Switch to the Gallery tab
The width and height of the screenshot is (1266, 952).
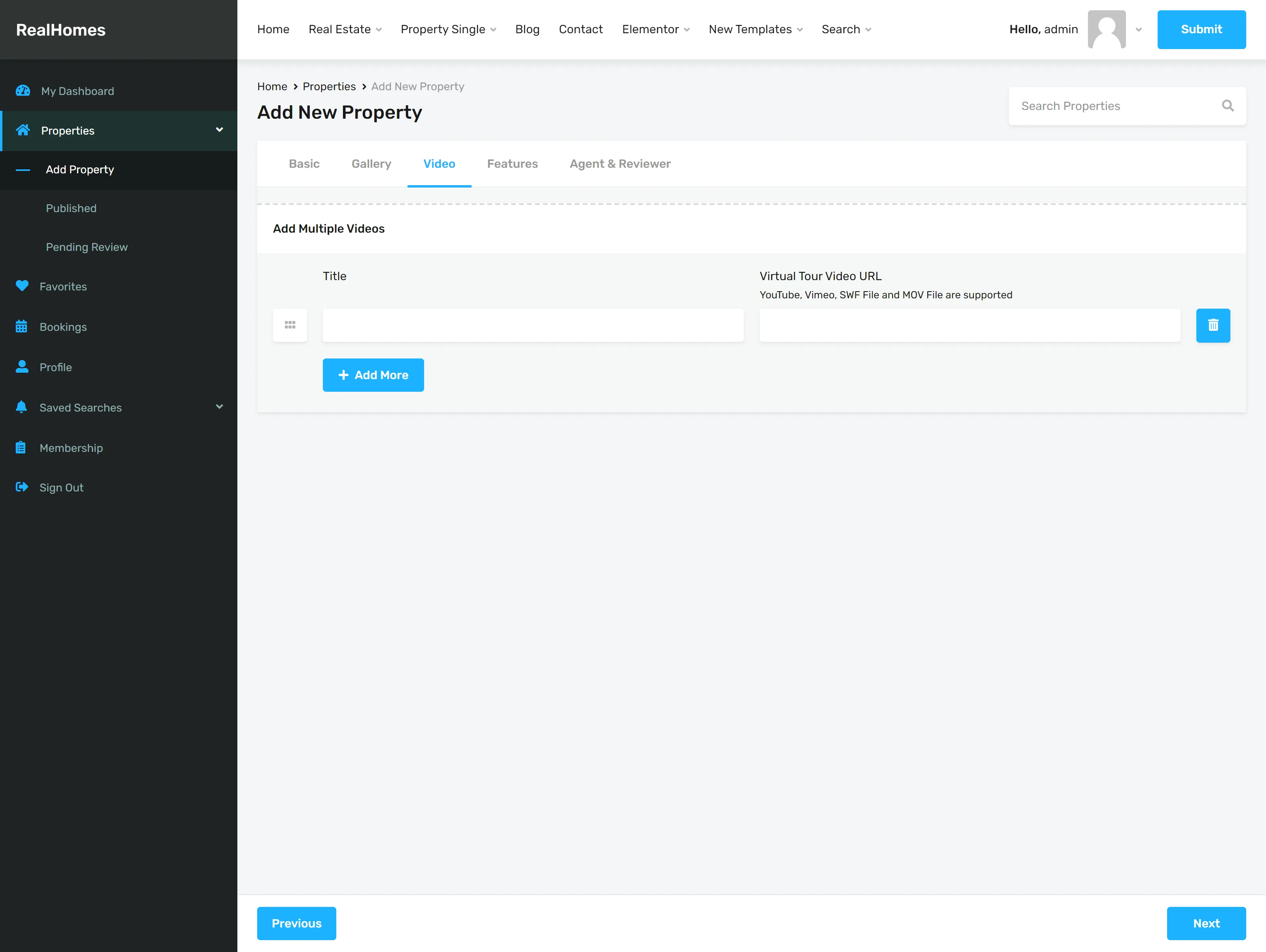point(371,164)
